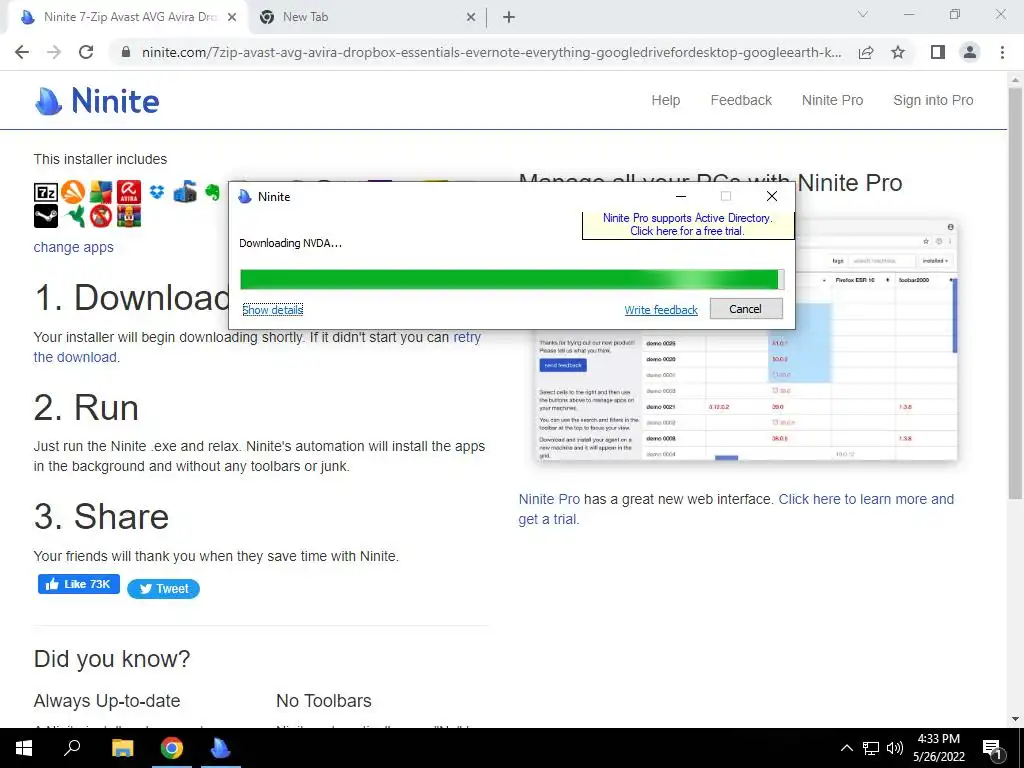Show hidden system tray icons
This screenshot has width=1024, height=768.
[846, 748]
